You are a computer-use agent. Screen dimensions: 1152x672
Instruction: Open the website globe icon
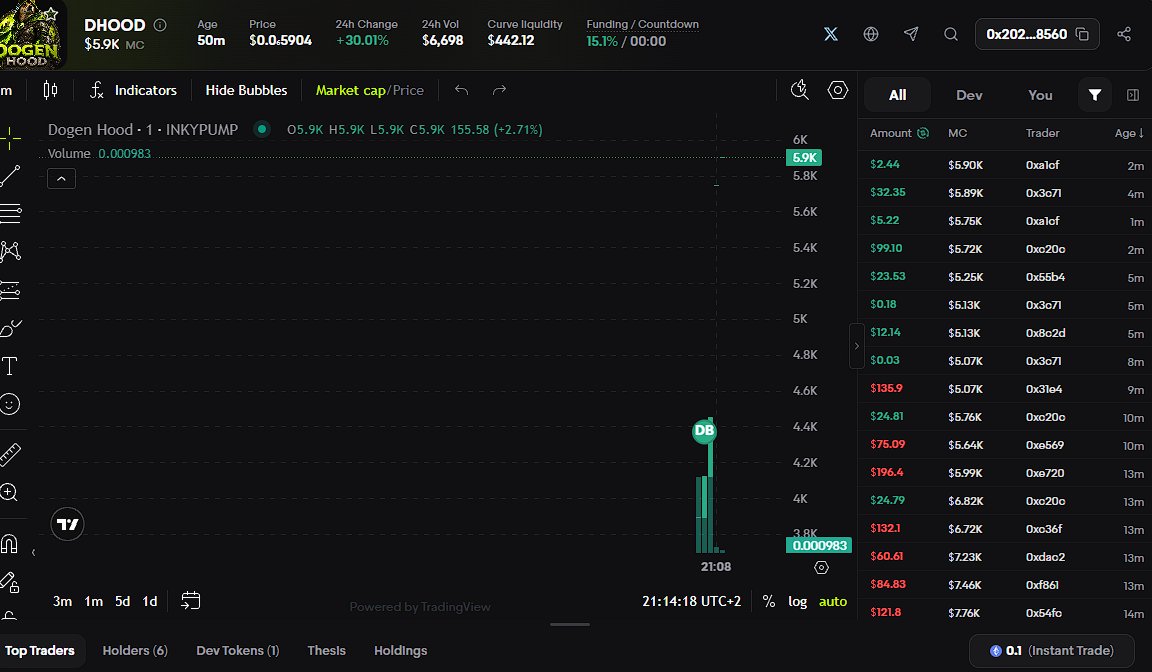coord(871,34)
